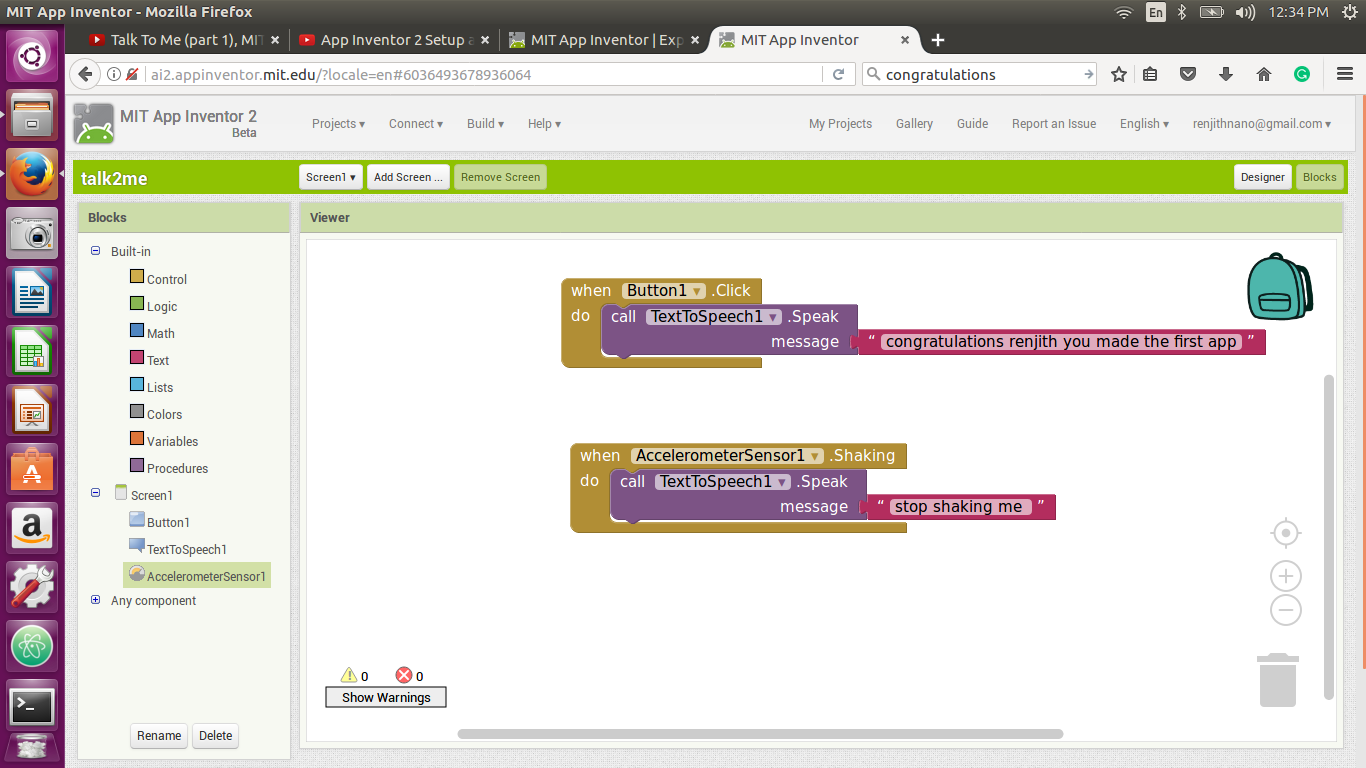The height and width of the screenshot is (768, 1366).
Task: Open Amazon launcher in dock
Action: [x=33, y=528]
